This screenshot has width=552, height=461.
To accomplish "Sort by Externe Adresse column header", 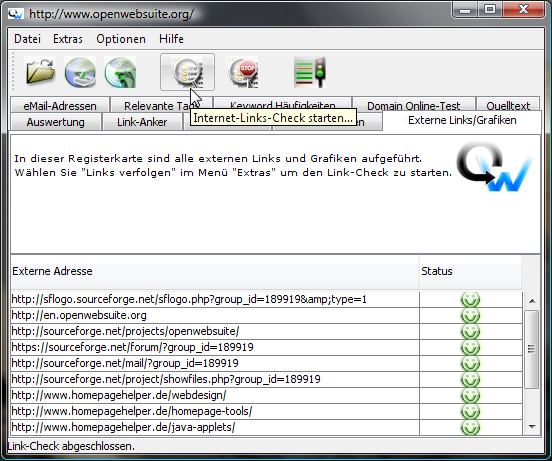I will (x=215, y=271).
